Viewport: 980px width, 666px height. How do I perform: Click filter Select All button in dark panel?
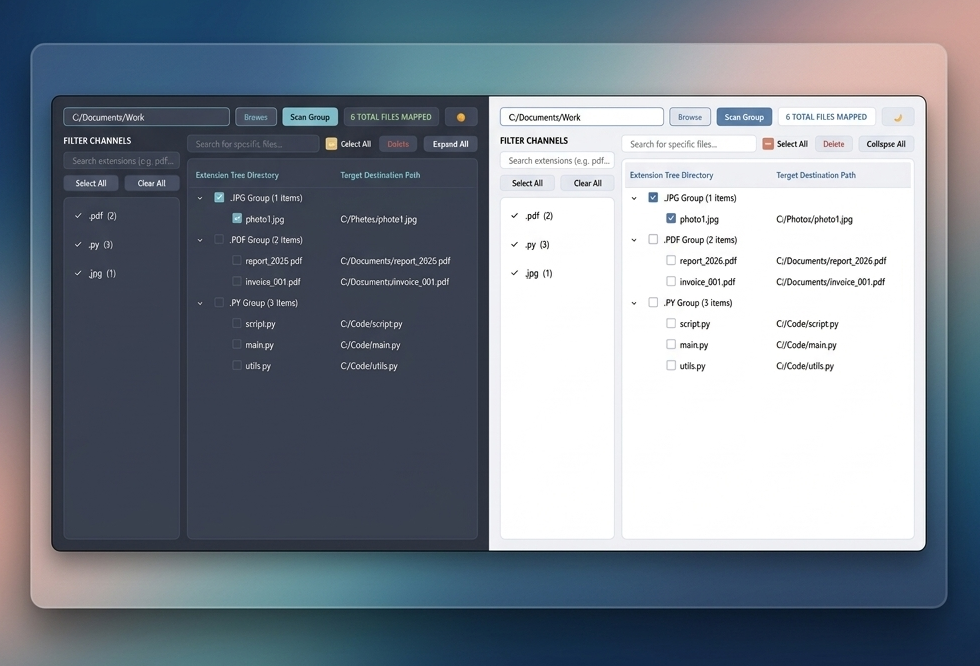pos(91,183)
